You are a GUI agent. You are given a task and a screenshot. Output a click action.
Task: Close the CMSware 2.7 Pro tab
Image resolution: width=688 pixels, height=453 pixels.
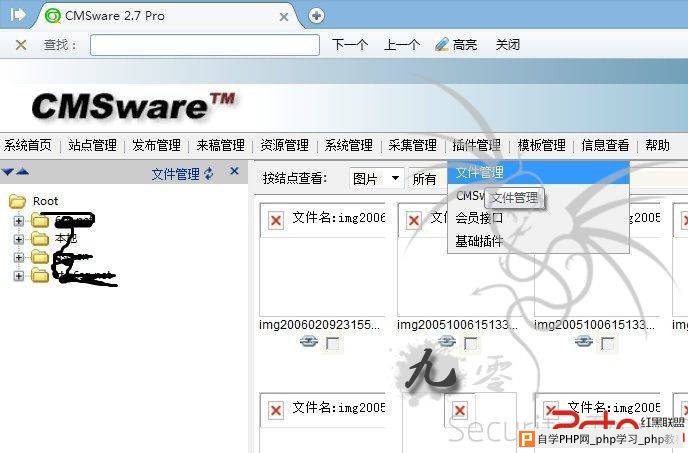[x=284, y=17]
